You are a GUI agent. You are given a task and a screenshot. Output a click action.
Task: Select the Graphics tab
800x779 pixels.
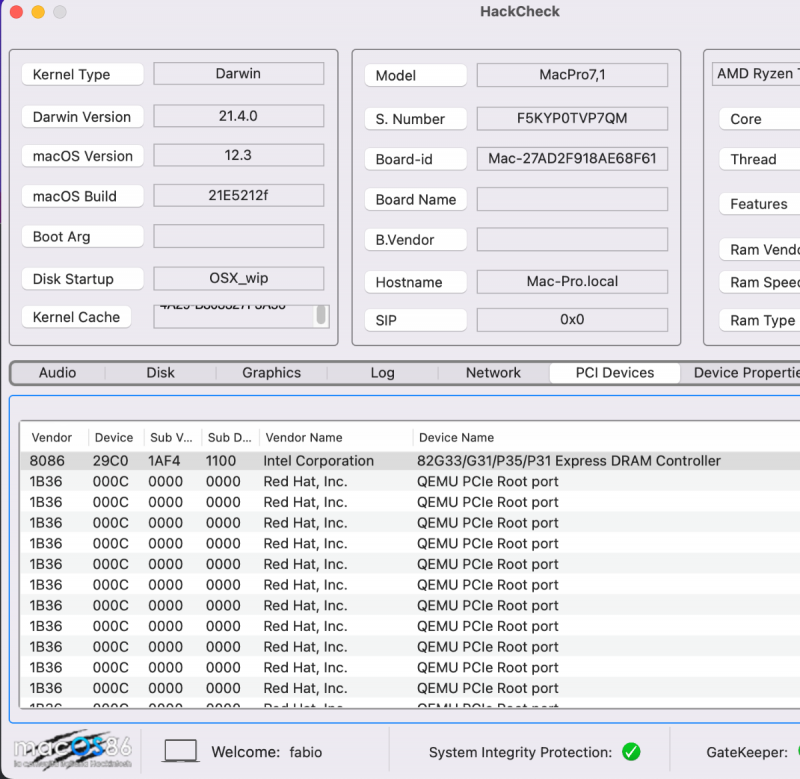pos(271,373)
